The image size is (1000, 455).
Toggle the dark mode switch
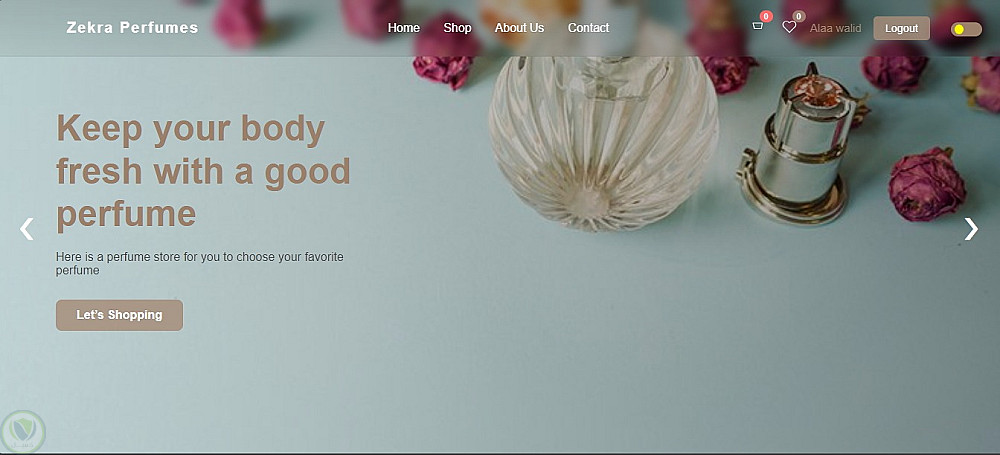tap(966, 29)
